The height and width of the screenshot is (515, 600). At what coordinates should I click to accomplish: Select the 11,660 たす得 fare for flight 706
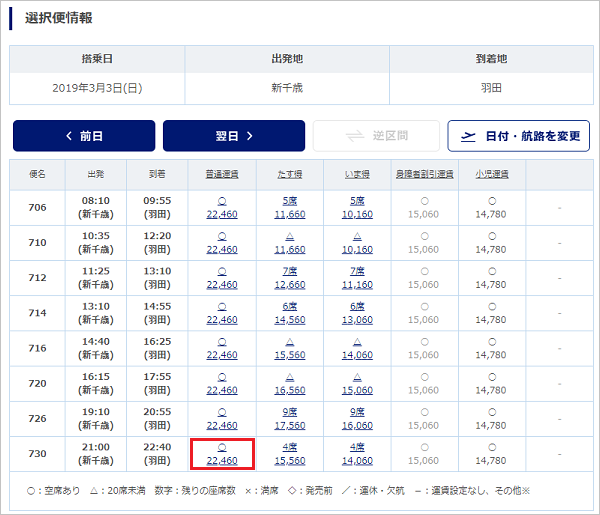(289, 214)
